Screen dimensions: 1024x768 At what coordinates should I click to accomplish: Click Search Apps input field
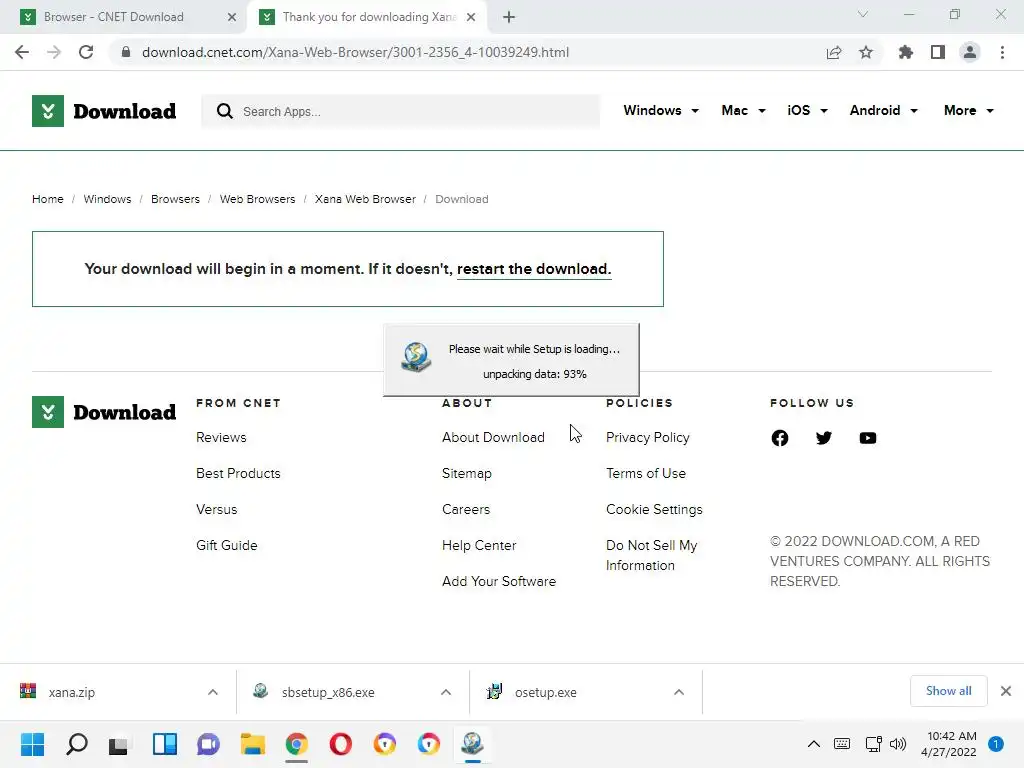tap(400, 112)
